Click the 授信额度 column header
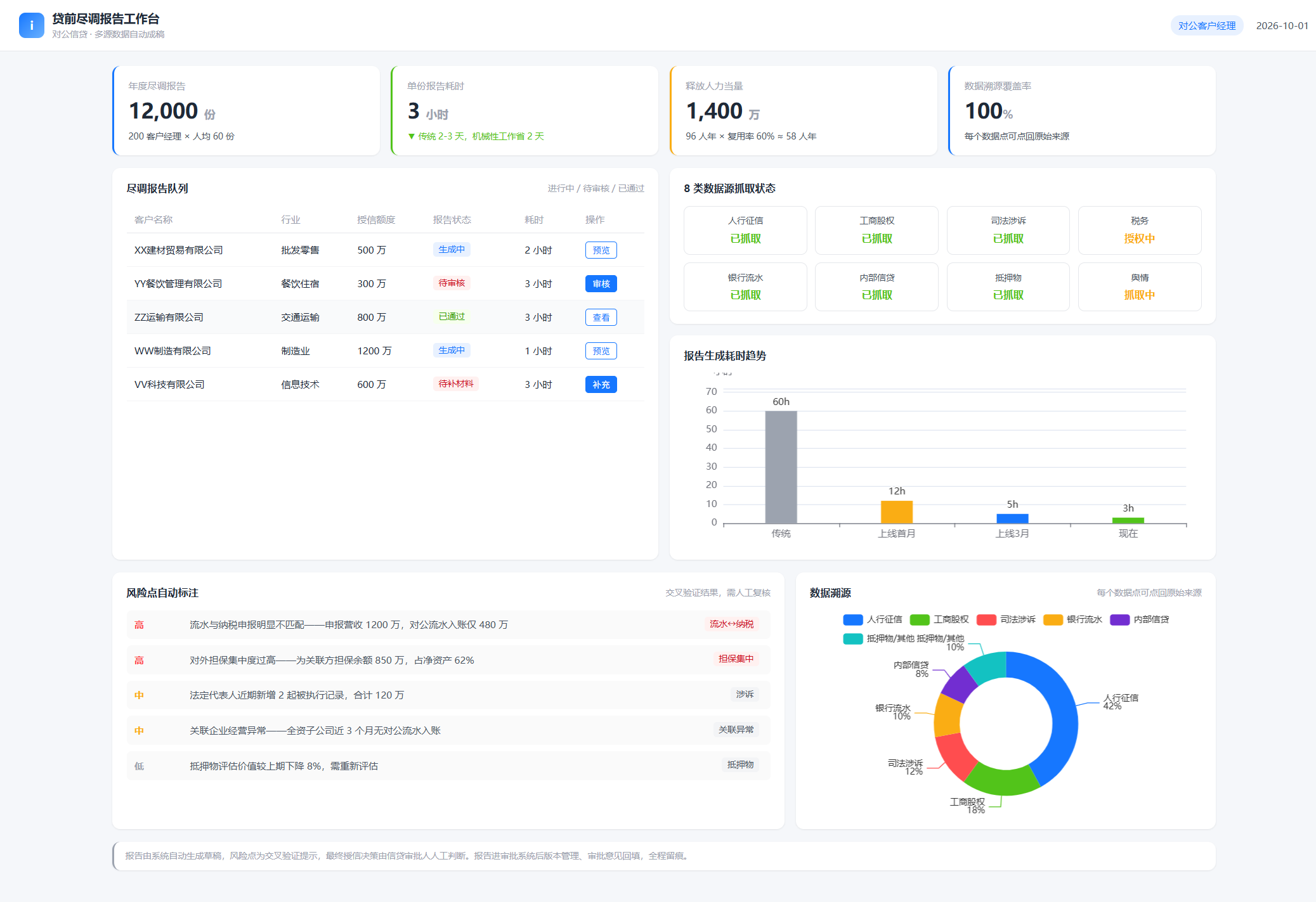 click(x=376, y=220)
